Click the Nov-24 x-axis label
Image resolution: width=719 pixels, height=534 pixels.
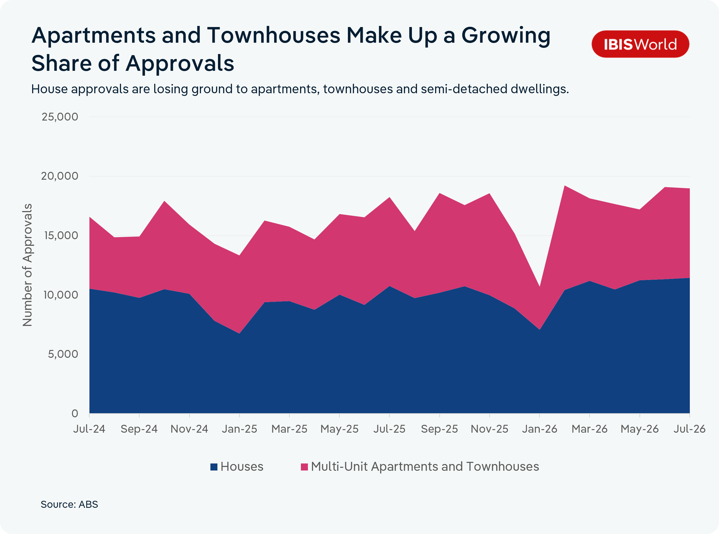[189, 429]
